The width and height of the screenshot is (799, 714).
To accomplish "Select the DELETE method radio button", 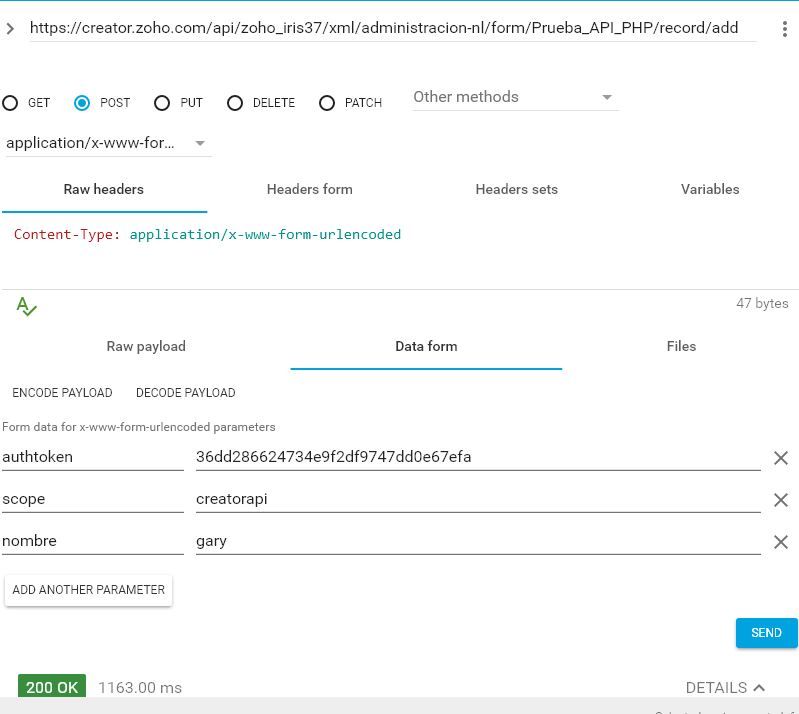I will (x=235, y=103).
